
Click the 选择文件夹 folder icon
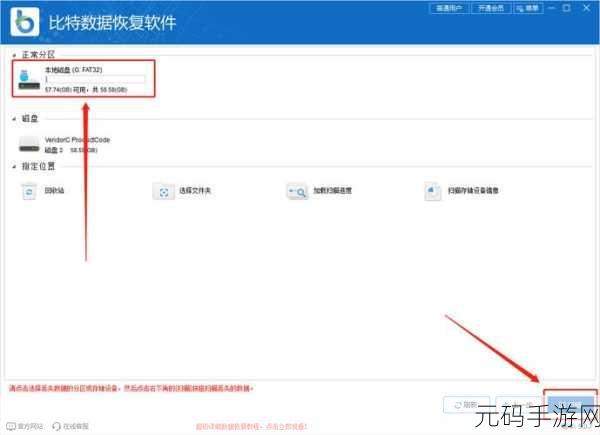pos(163,191)
